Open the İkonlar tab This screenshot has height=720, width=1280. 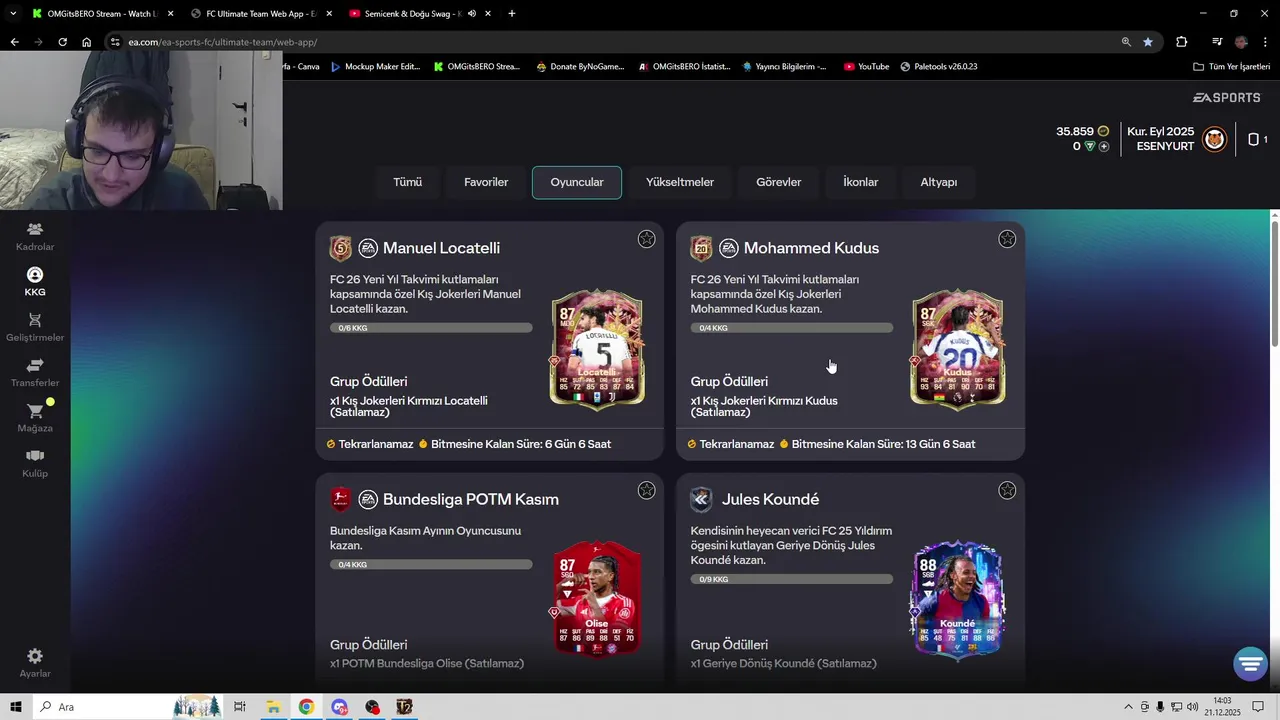click(861, 182)
